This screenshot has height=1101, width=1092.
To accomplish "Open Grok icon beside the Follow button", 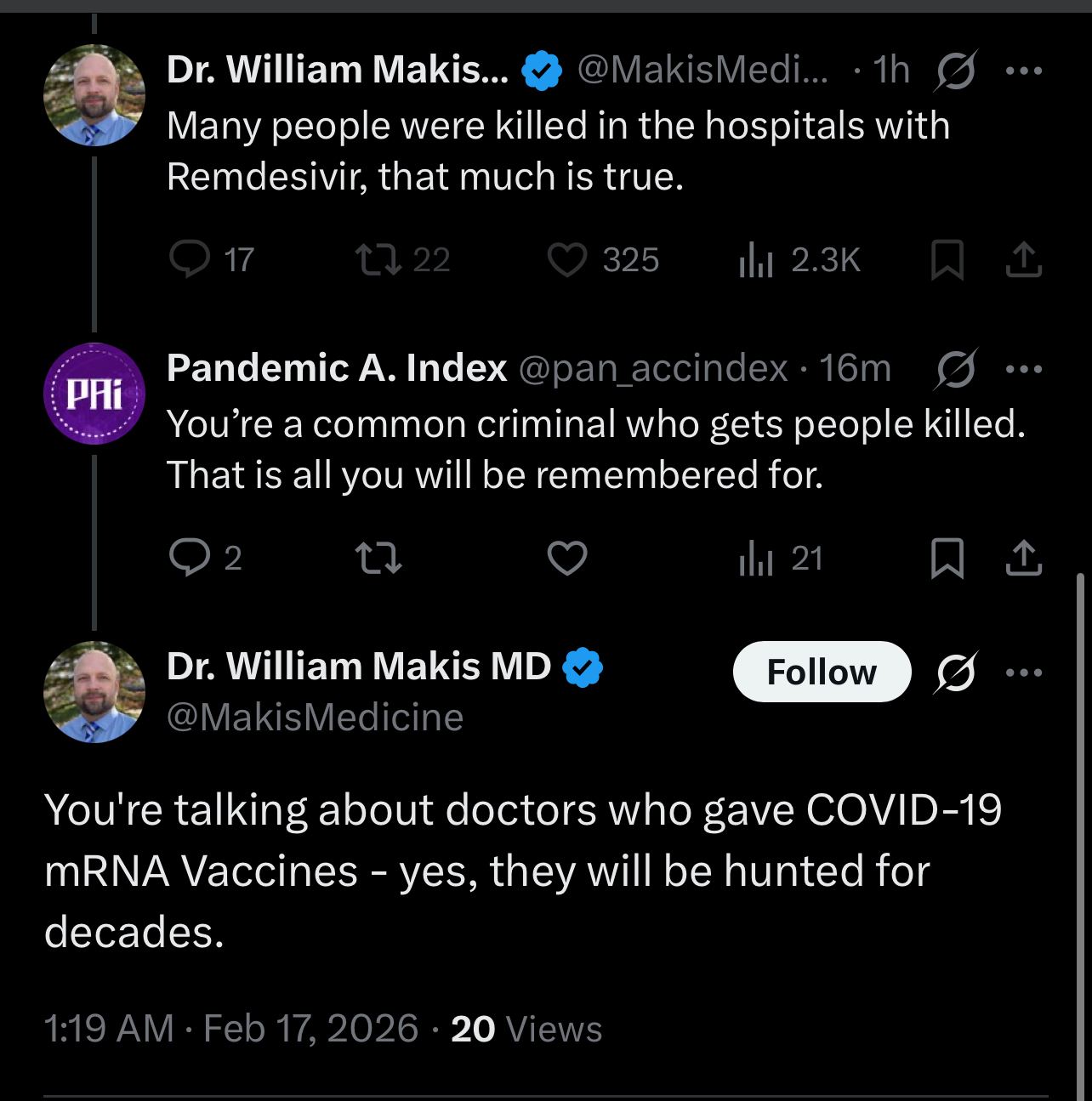I will point(956,673).
